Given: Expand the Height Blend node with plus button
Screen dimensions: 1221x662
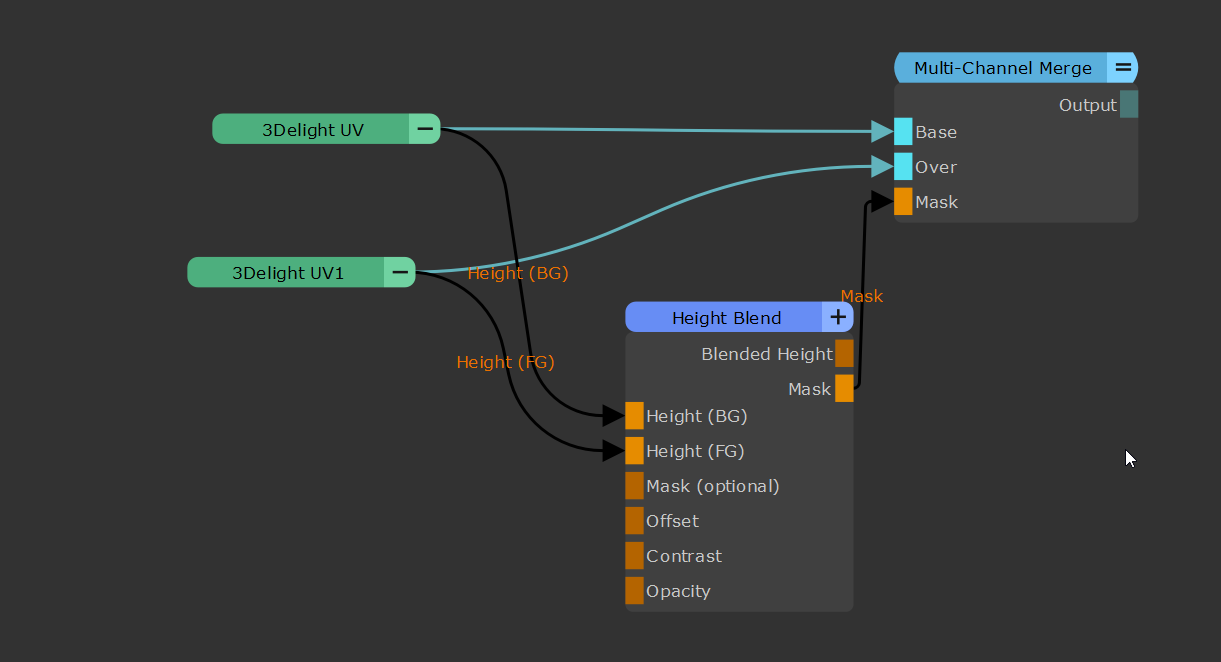Looking at the screenshot, I should (837, 317).
